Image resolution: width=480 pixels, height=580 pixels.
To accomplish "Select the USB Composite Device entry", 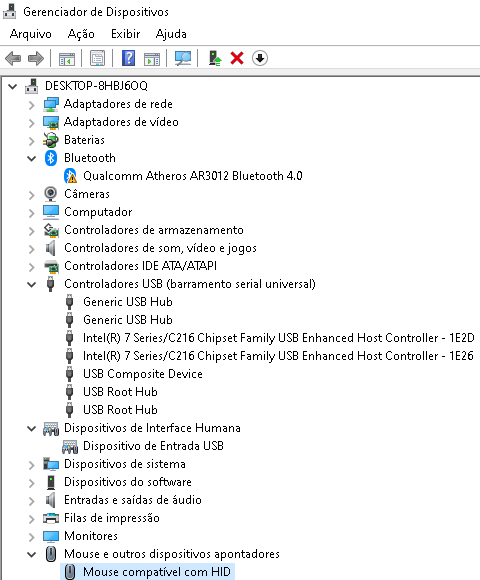I will [x=143, y=374].
